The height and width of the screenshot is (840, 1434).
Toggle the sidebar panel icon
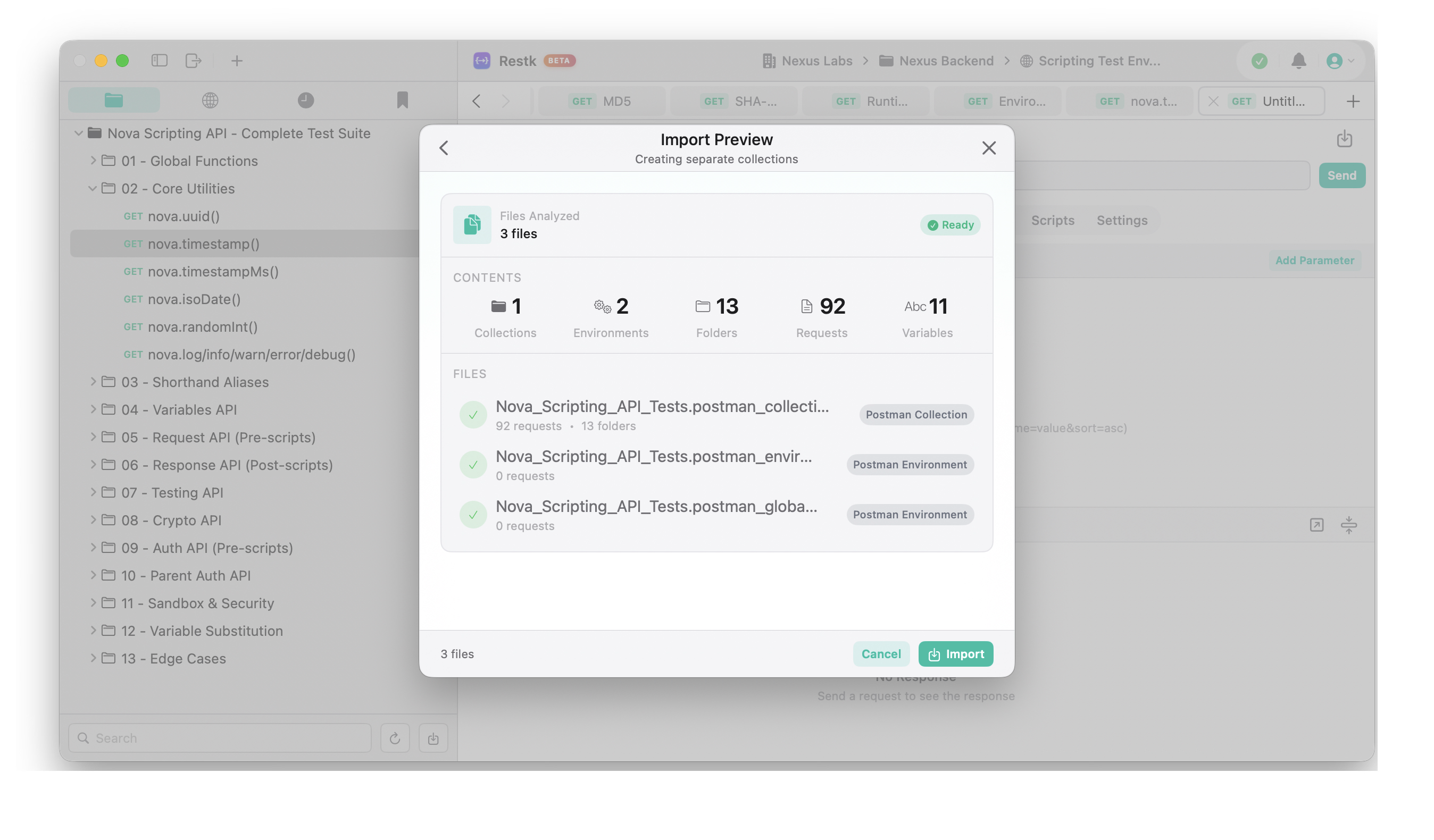[x=160, y=60]
